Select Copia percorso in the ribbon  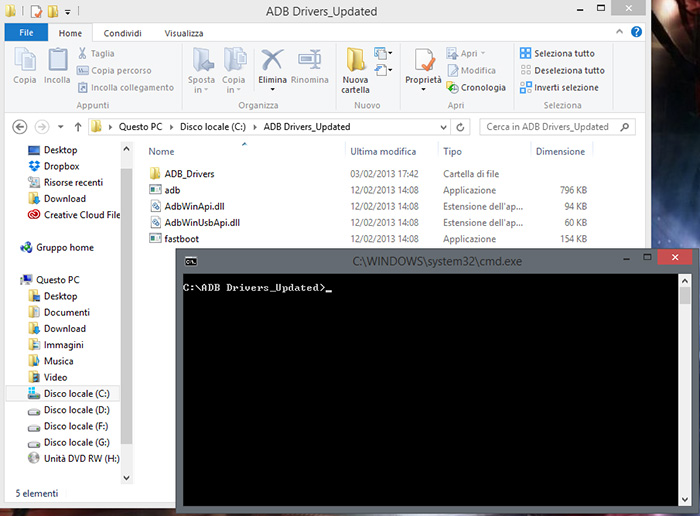pyautogui.click(x=114, y=71)
